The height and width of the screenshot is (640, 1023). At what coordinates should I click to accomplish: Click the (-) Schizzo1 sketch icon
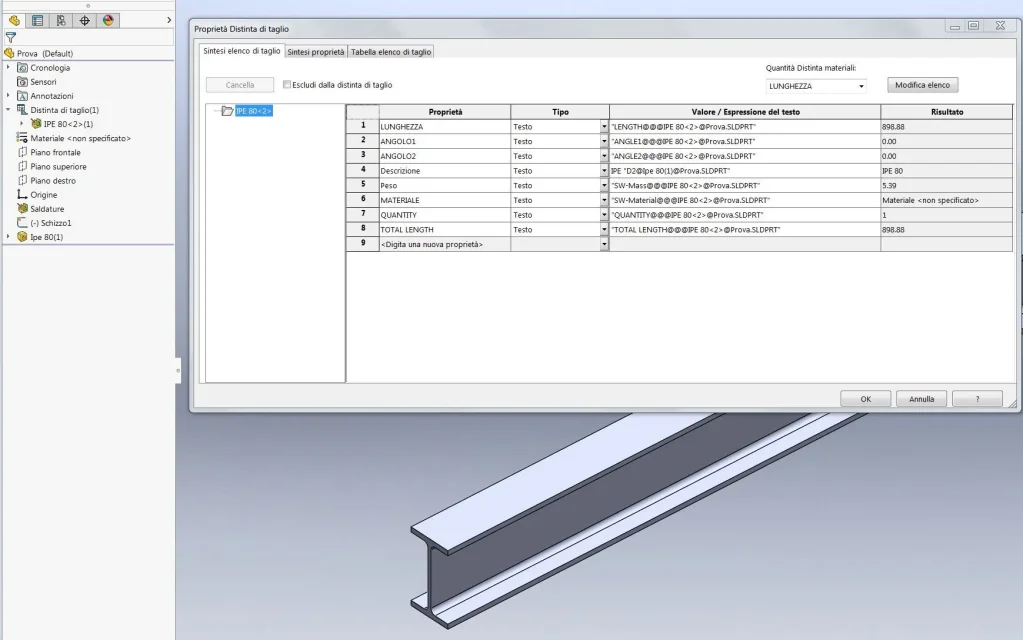[22, 222]
